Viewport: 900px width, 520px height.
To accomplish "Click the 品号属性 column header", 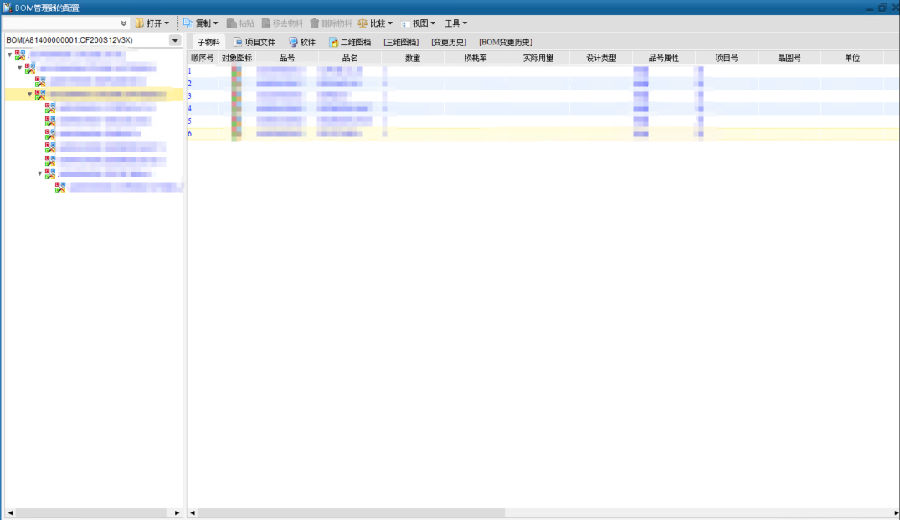I will tap(664, 58).
